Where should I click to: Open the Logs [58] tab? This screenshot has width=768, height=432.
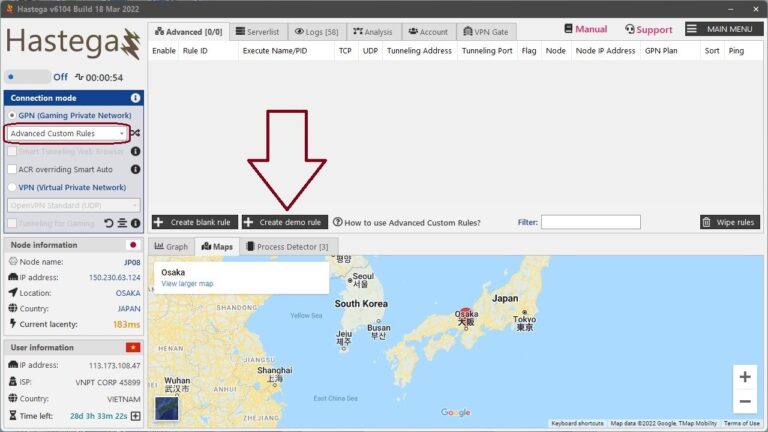317,32
